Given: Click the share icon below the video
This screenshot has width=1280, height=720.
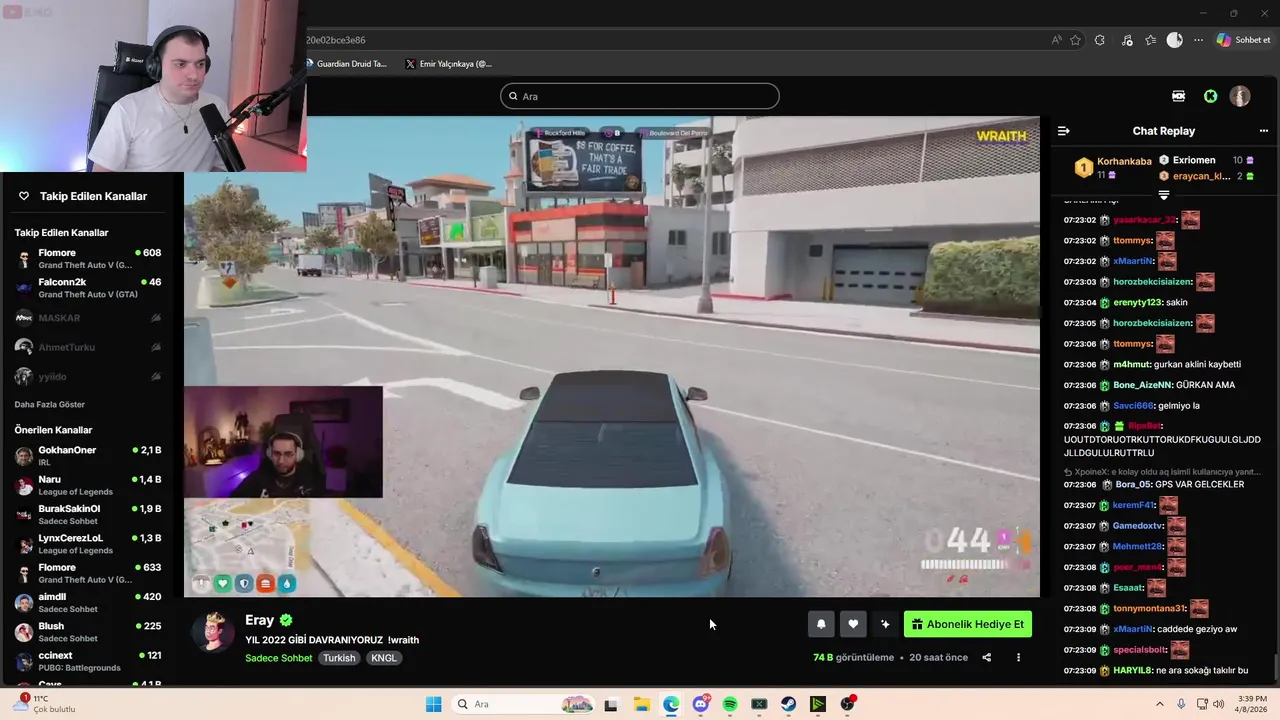Looking at the screenshot, I should (987, 657).
